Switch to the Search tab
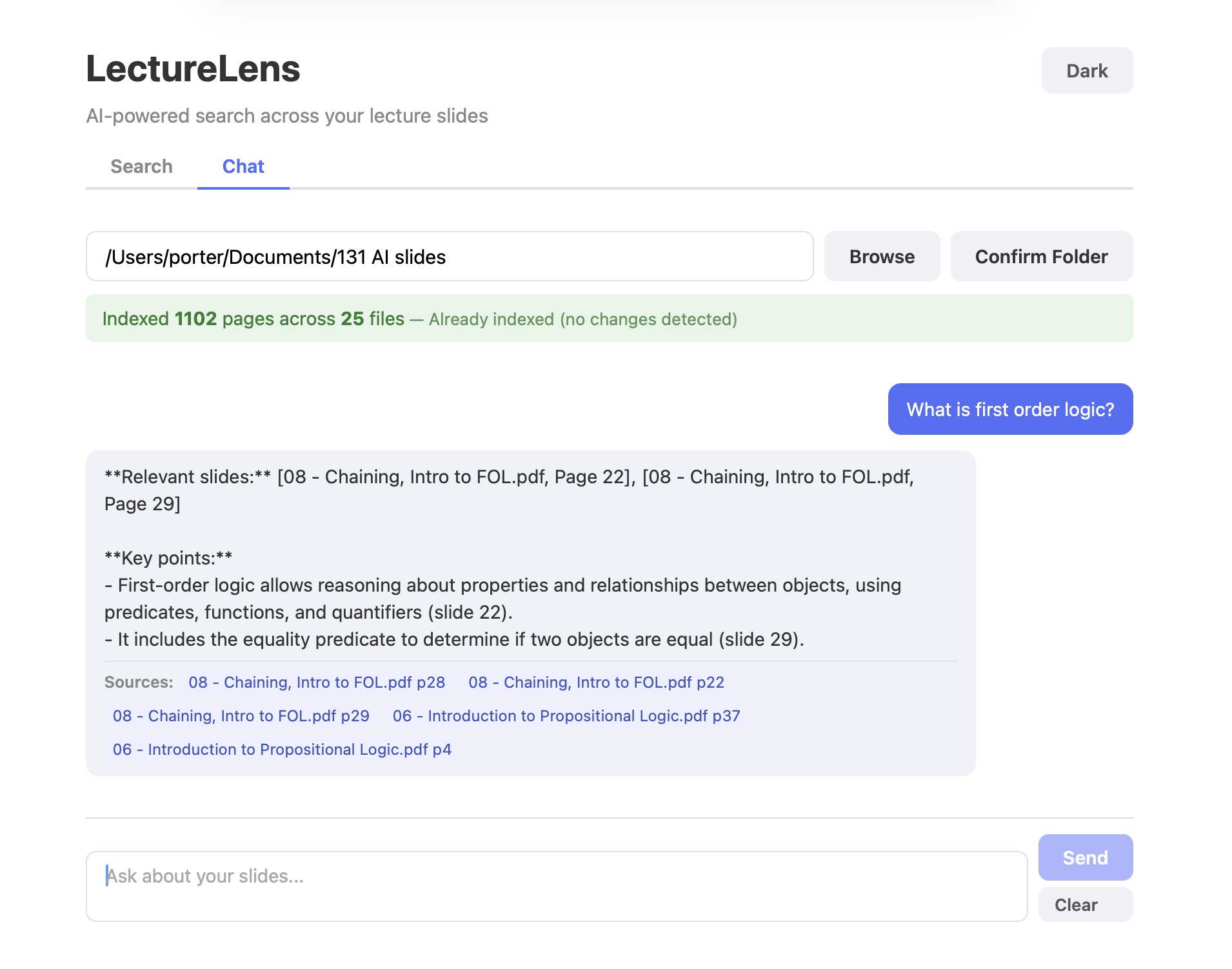This screenshot has width=1232, height=969. click(x=141, y=166)
